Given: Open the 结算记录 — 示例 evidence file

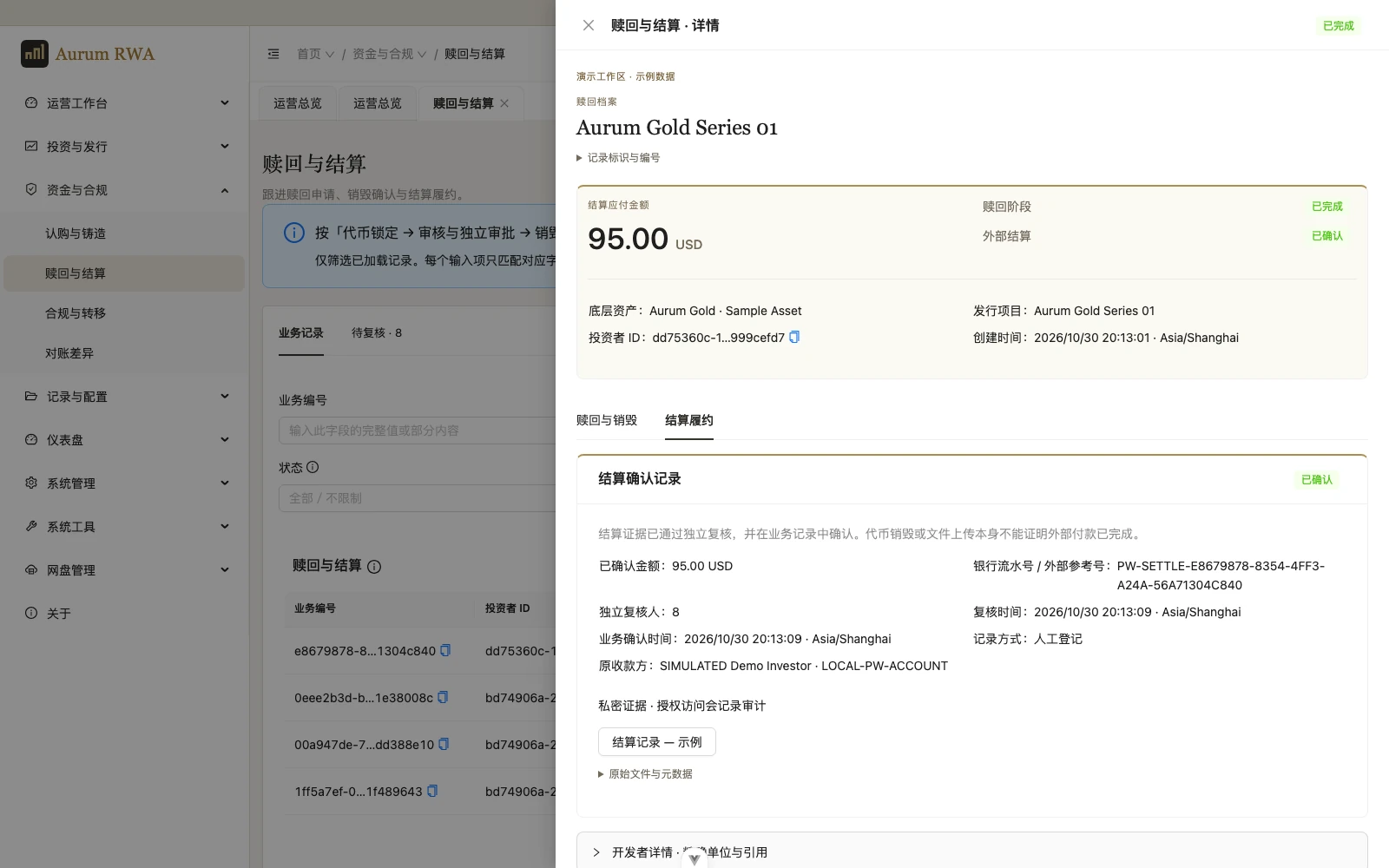Looking at the screenshot, I should (657, 742).
